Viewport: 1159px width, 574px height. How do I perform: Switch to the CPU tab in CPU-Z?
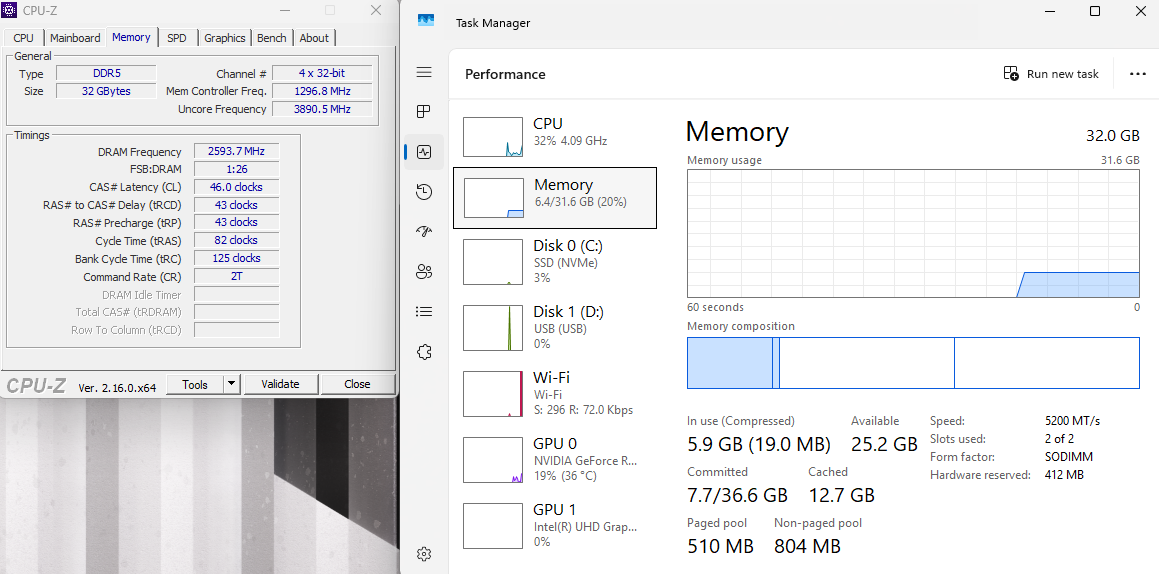[x=24, y=38]
